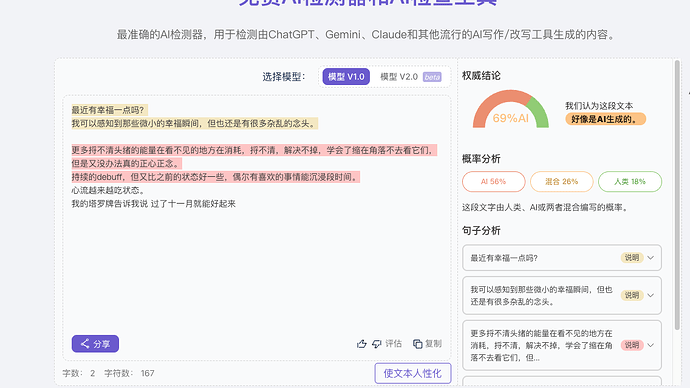
Task: Click the 69%AI gauge chart
Action: pos(510,109)
